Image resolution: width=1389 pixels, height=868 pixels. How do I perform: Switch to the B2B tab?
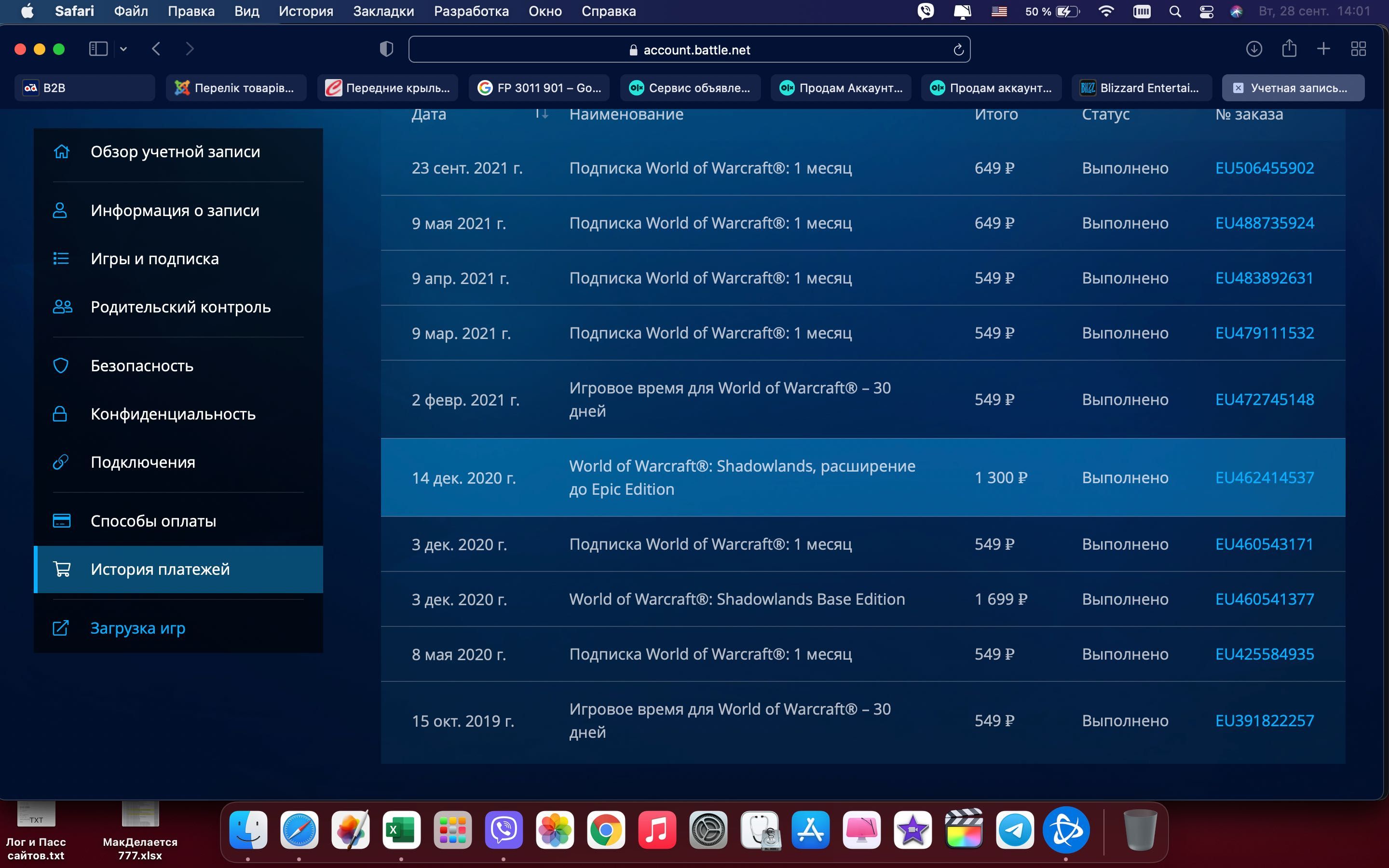(85, 88)
